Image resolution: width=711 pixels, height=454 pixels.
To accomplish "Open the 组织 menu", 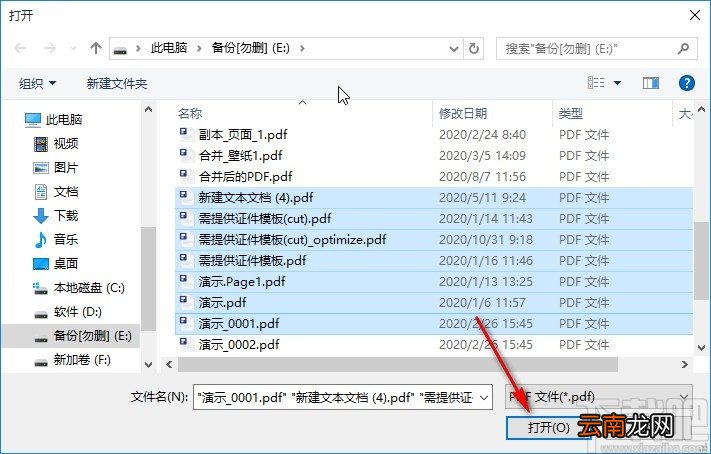I will tap(37, 83).
